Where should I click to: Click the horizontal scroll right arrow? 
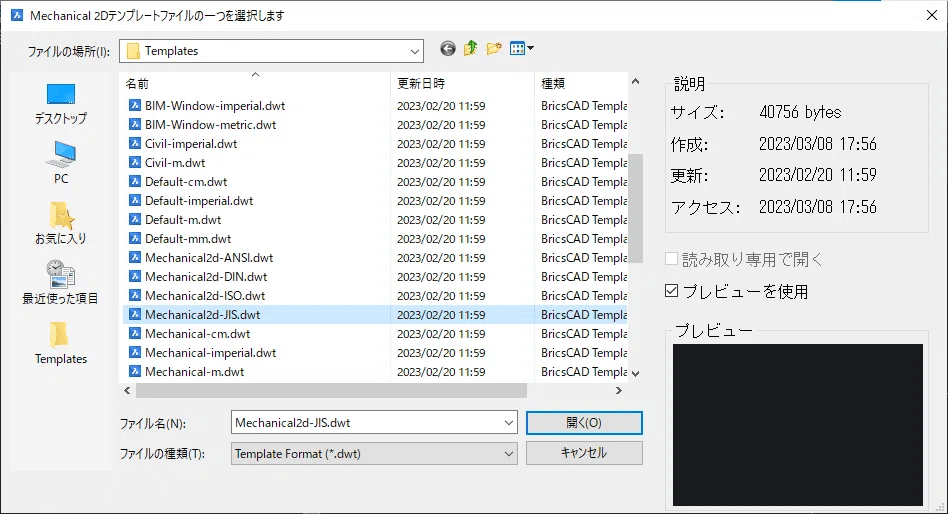pos(618,391)
